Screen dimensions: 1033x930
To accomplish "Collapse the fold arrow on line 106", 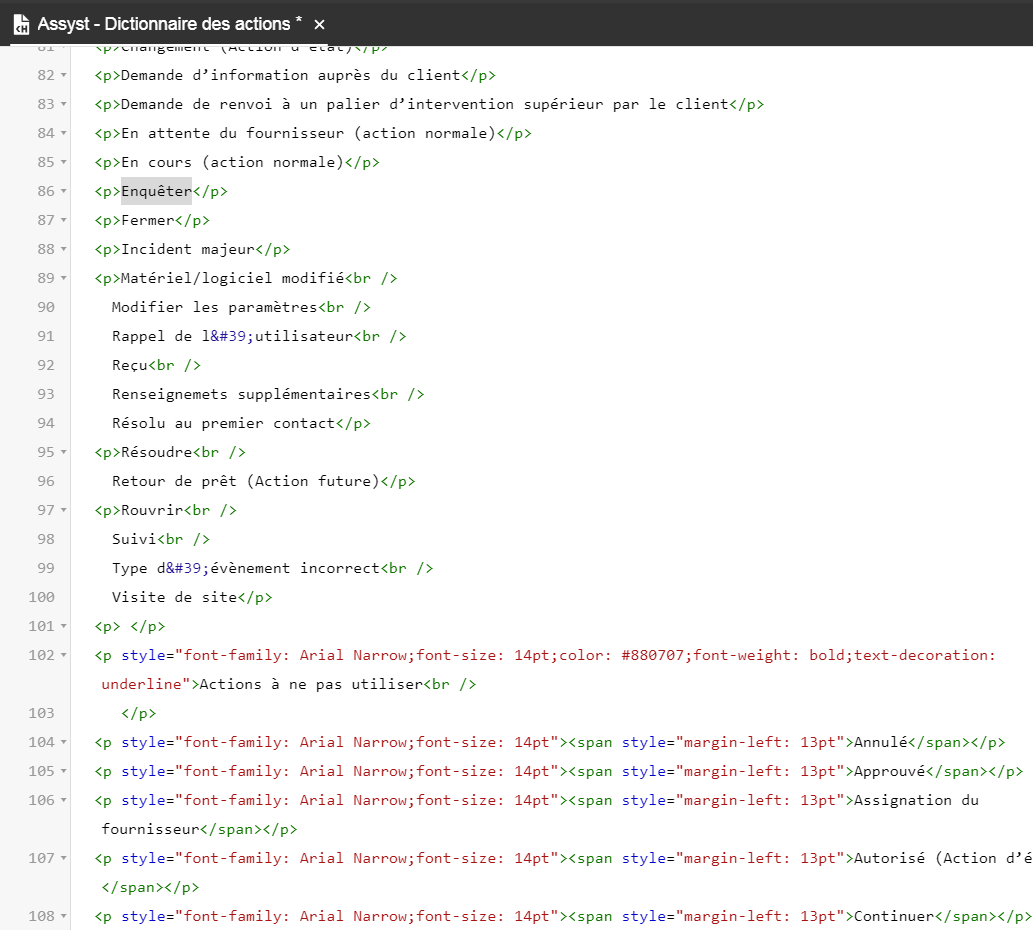I will (64, 800).
